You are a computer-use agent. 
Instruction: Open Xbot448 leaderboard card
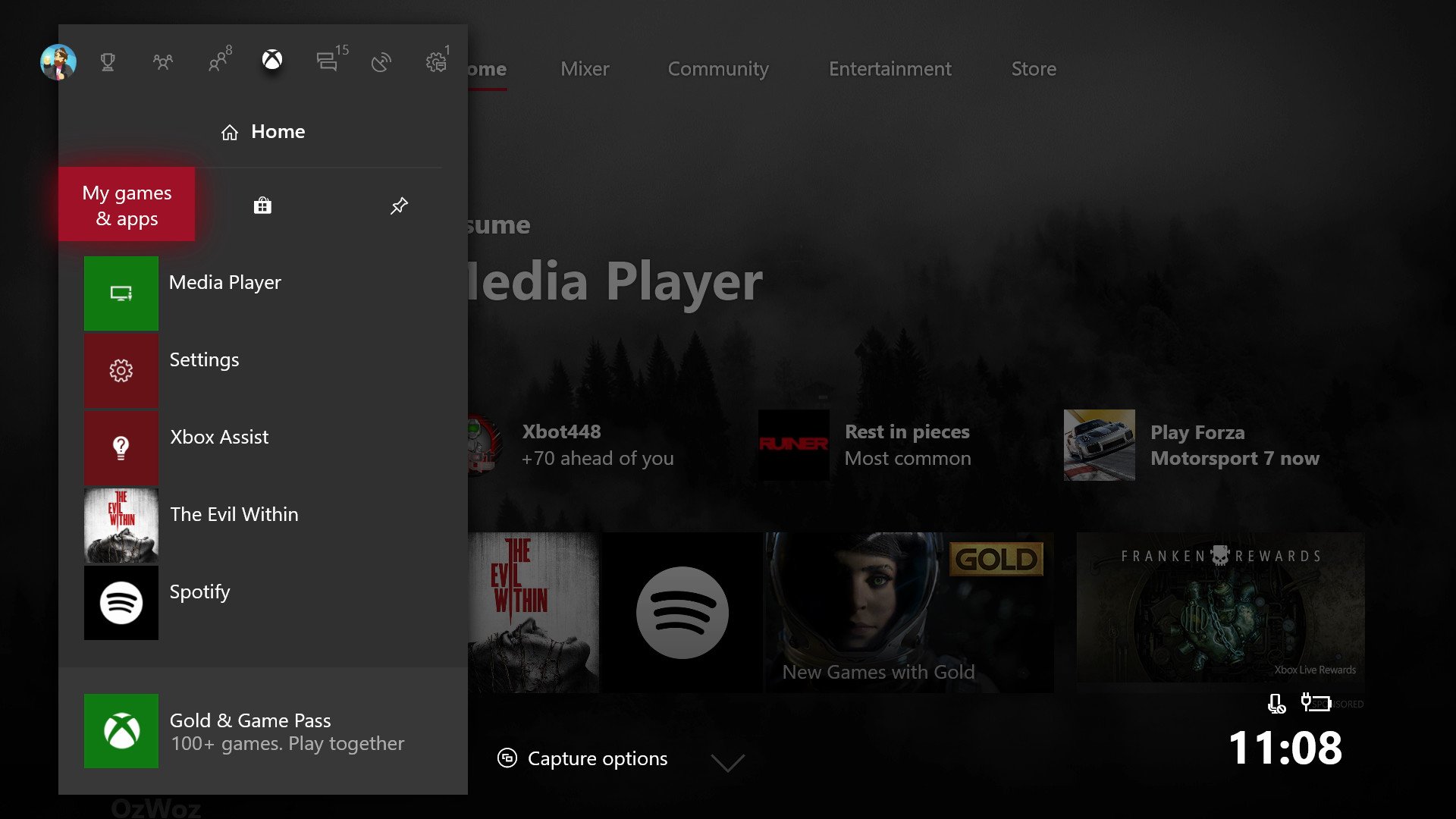click(572, 445)
